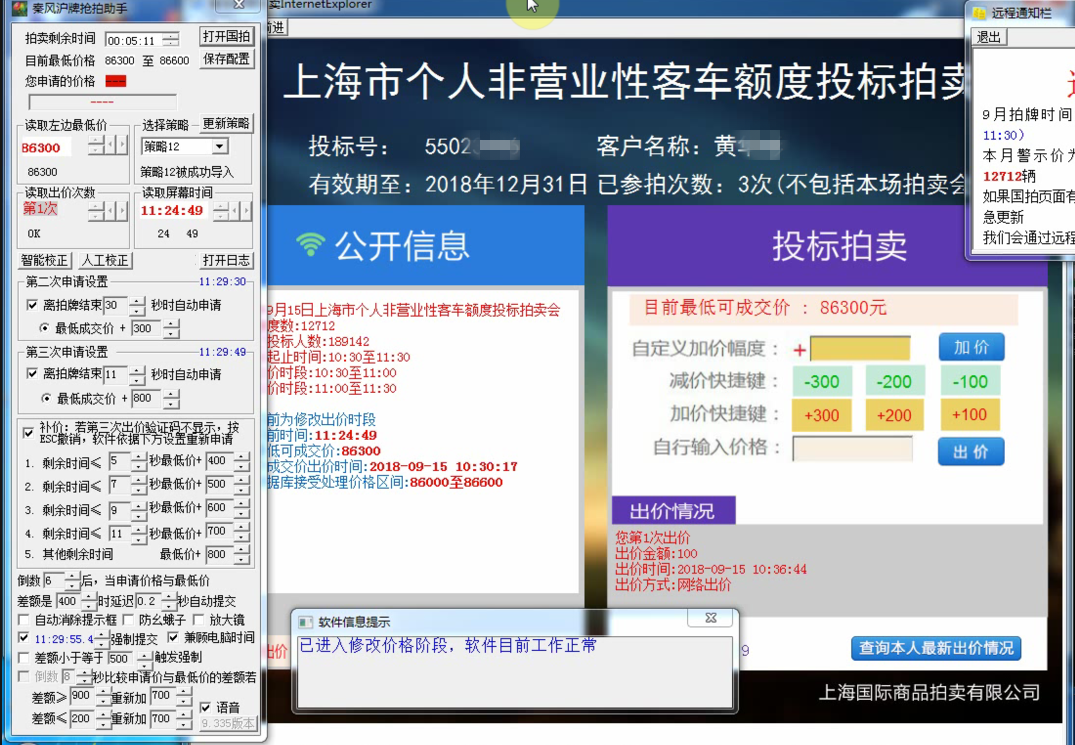
Task: Enable 防幺蛾子 checkbox
Action: pyautogui.click(x=128, y=620)
